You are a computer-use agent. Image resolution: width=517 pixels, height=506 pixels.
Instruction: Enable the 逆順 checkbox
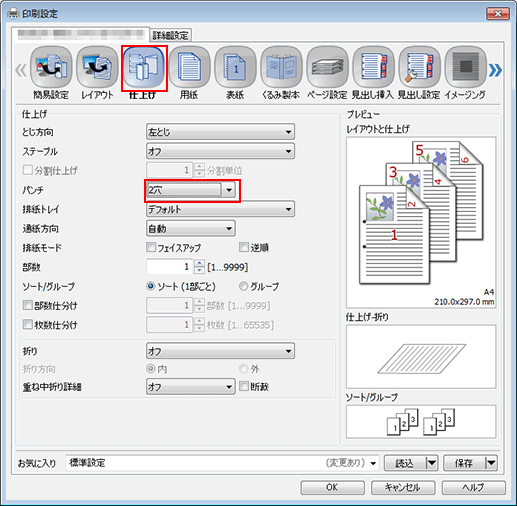click(244, 247)
